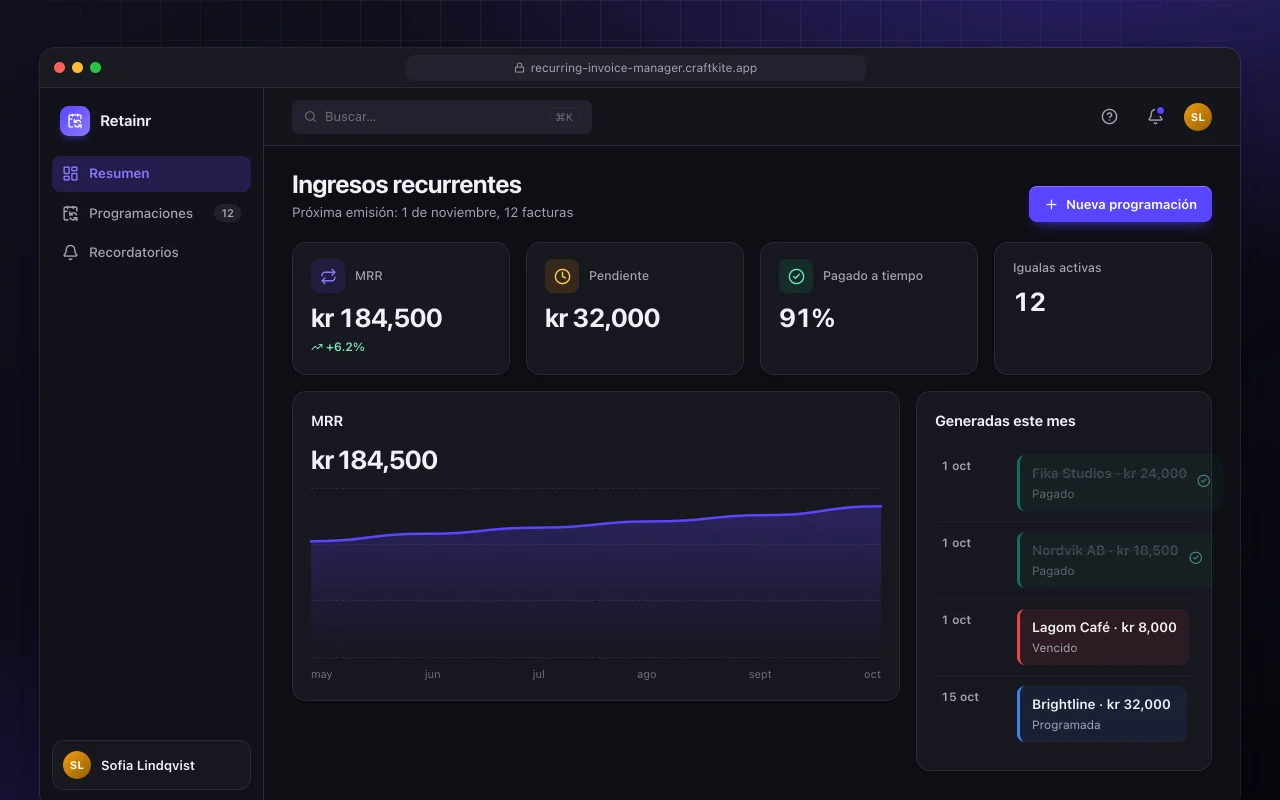Viewport: 1280px width, 800px height.
Task: Go to the Resumen section
Action: coord(151,174)
